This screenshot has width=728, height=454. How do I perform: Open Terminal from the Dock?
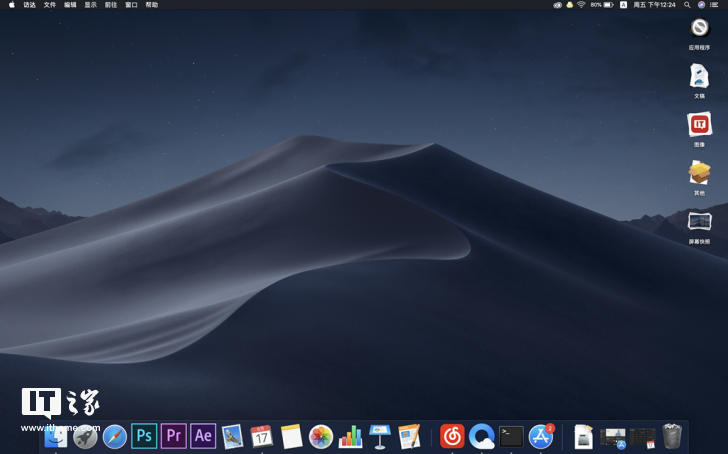click(511, 437)
